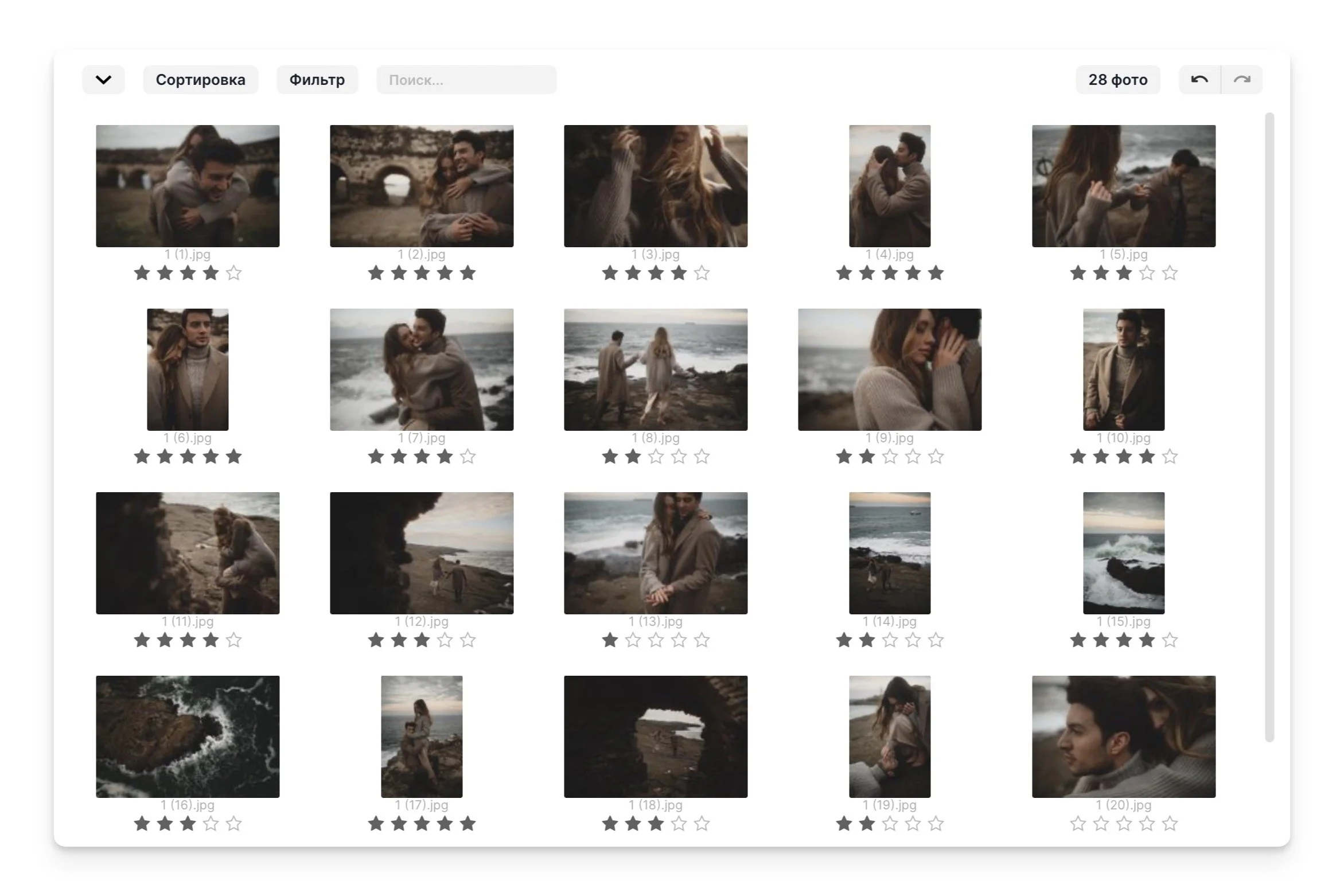Viewport: 1344px width, 896px height.
Task: Set second star on 1 (13).jpg
Action: [x=633, y=640]
